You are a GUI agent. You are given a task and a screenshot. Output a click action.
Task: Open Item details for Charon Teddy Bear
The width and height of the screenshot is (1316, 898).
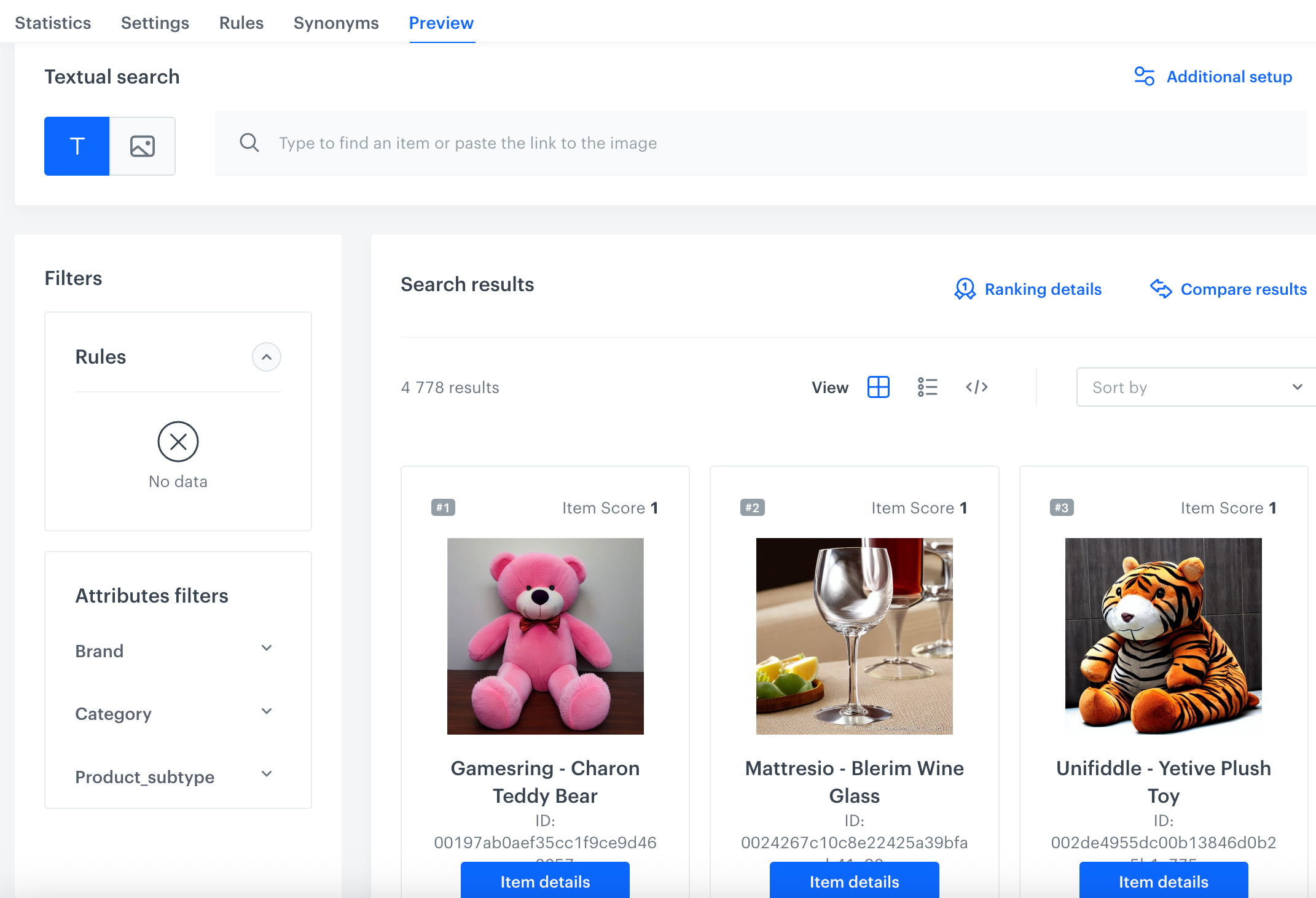tap(545, 881)
